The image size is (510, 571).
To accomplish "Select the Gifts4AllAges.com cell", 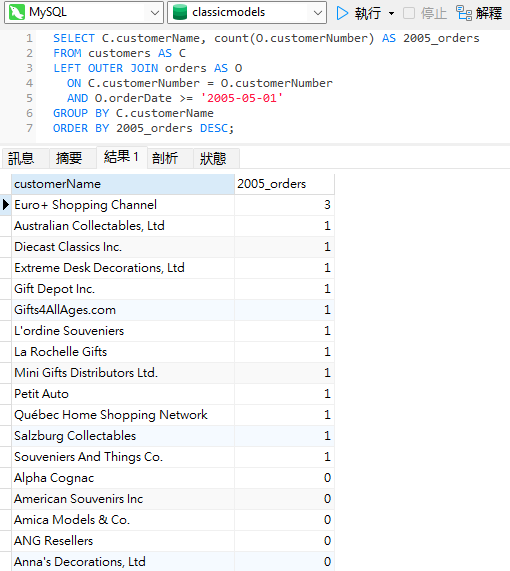I will 123,310.
